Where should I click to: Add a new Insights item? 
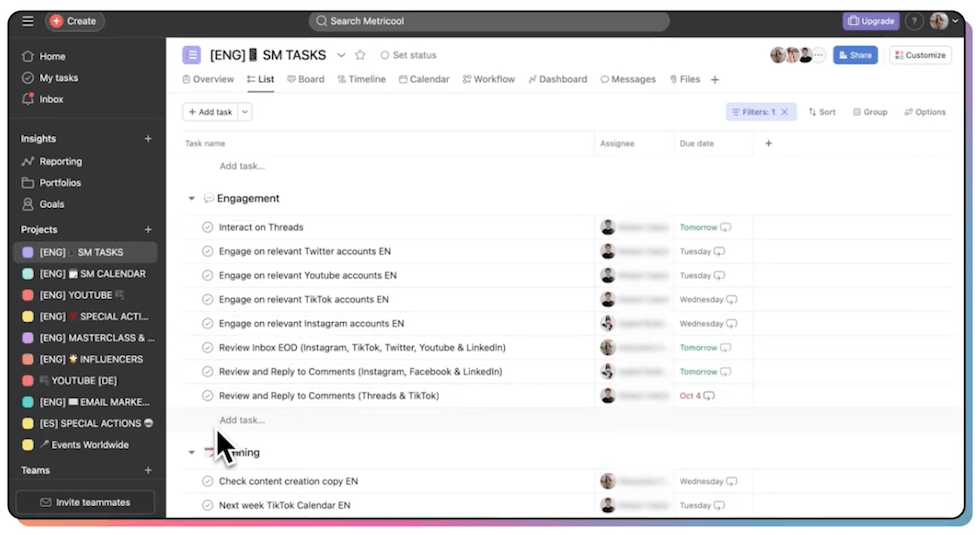click(x=148, y=138)
